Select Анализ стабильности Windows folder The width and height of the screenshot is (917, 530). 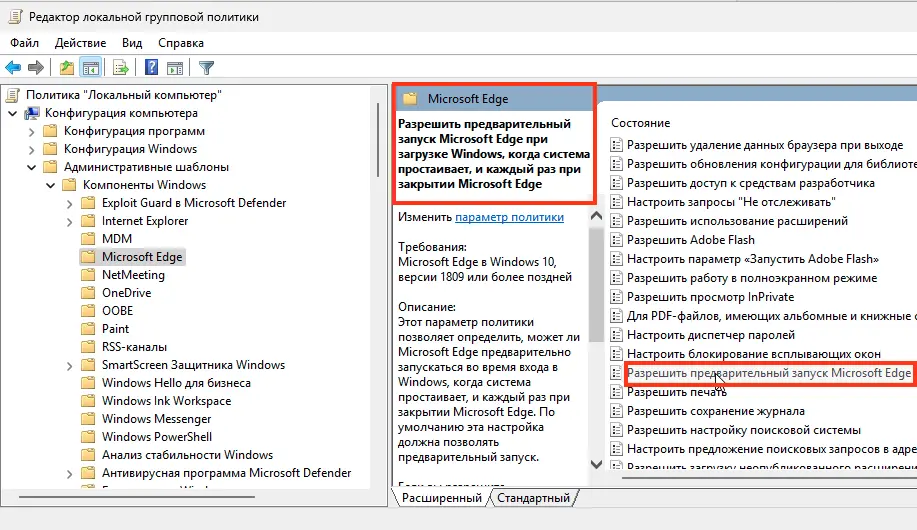click(x=187, y=455)
